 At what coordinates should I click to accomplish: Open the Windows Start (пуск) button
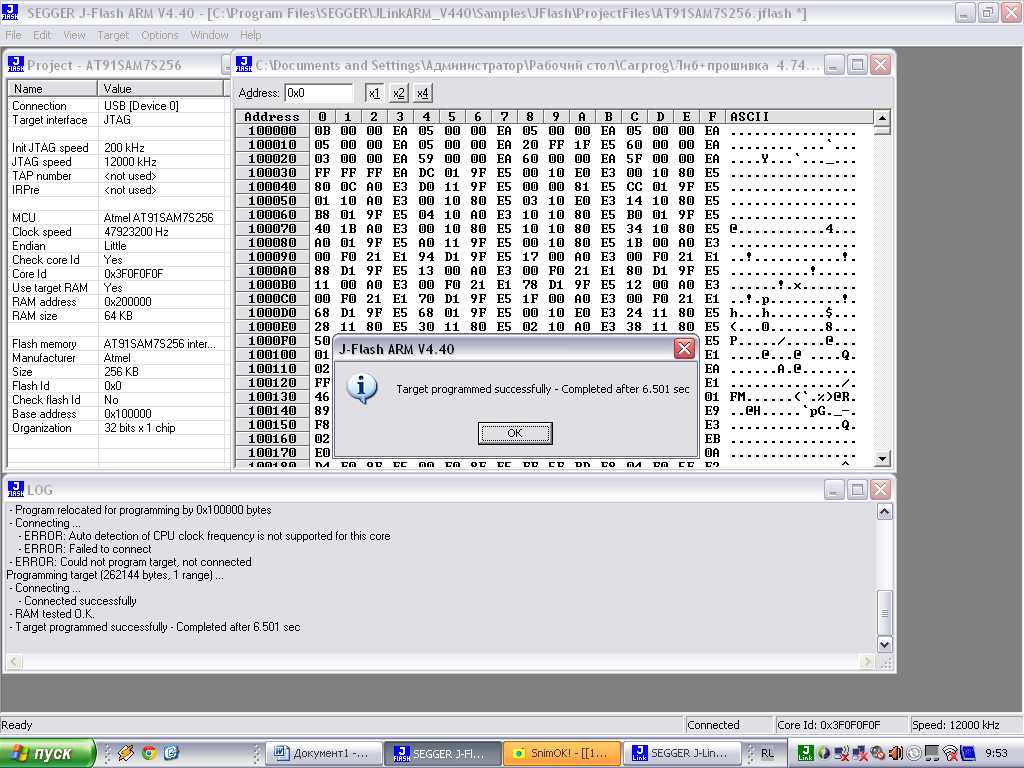coord(48,753)
